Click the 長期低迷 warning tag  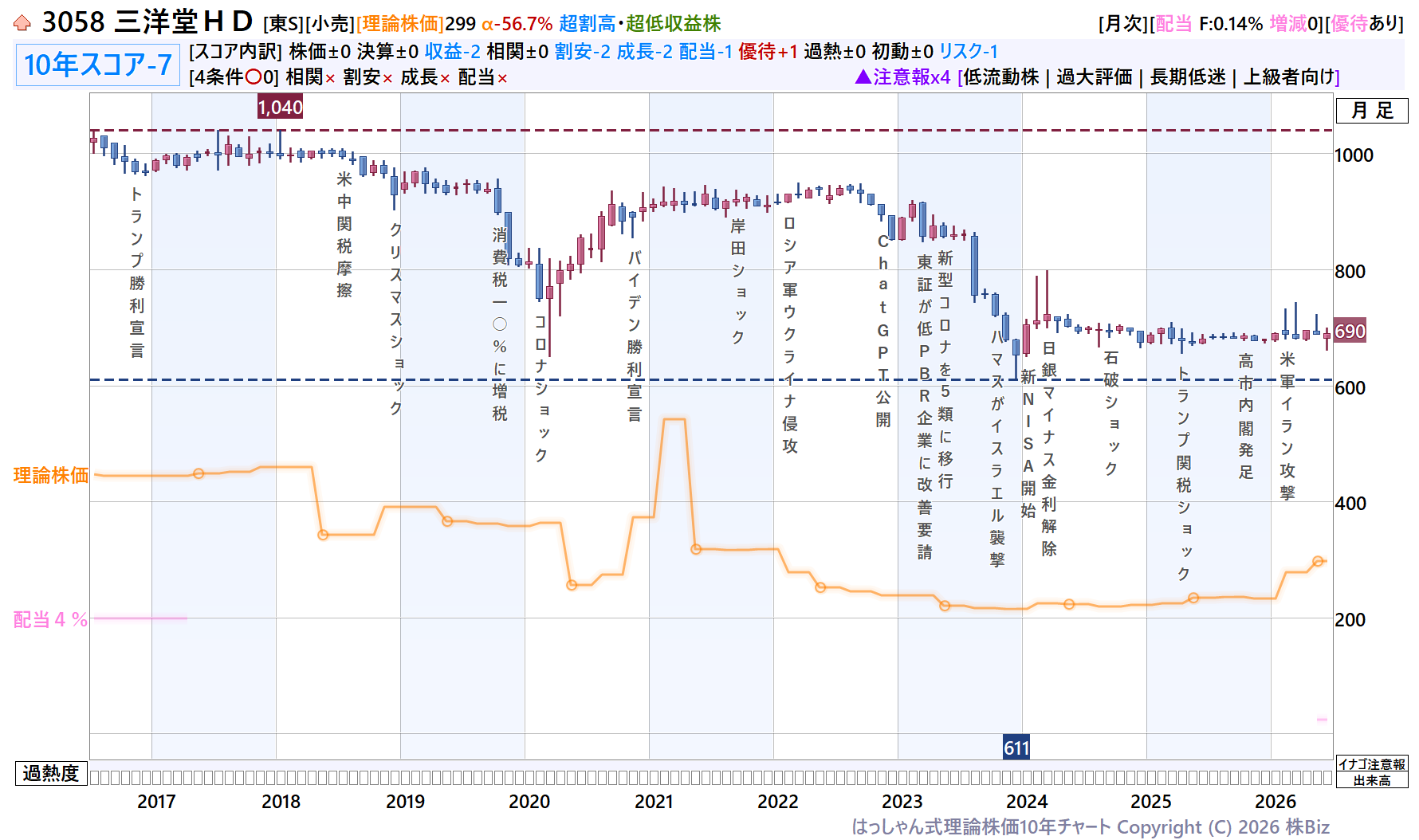[x=1188, y=77]
